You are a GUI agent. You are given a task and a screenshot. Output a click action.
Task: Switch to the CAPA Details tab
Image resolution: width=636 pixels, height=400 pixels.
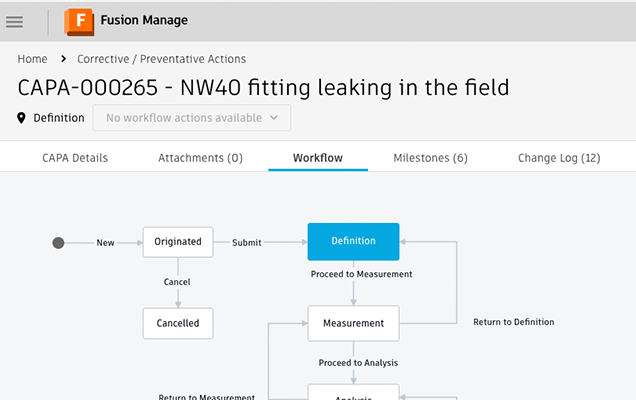pyautogui.click(x=75, y=158)
